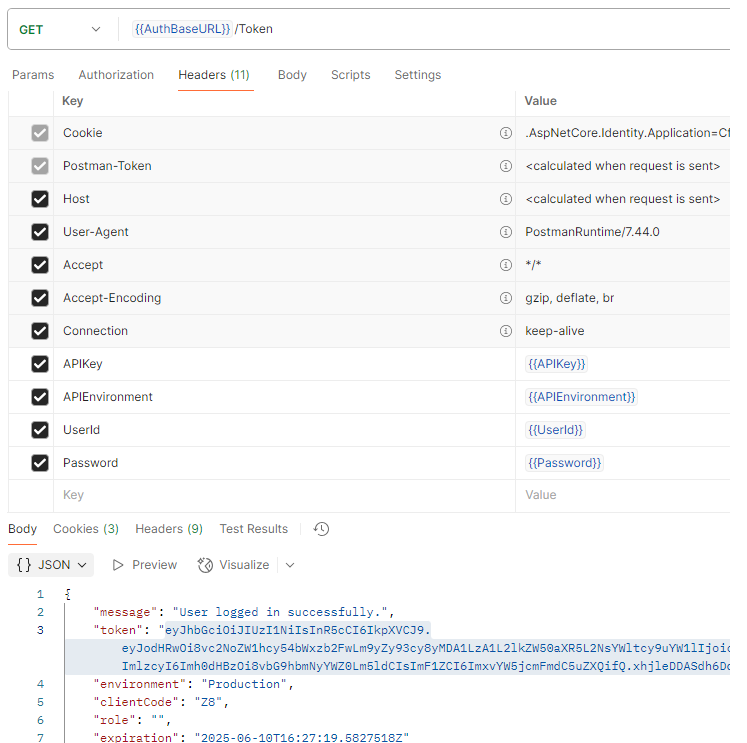Expand the Visualize options chevron
Image resolution: width=747 pixels, height=743 pixels.
[x=290, y=565]
